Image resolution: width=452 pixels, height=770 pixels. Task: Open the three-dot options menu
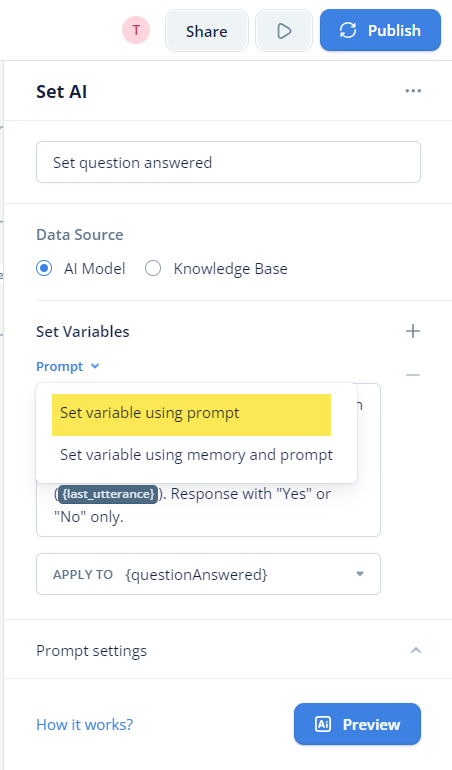pos(413,91)
